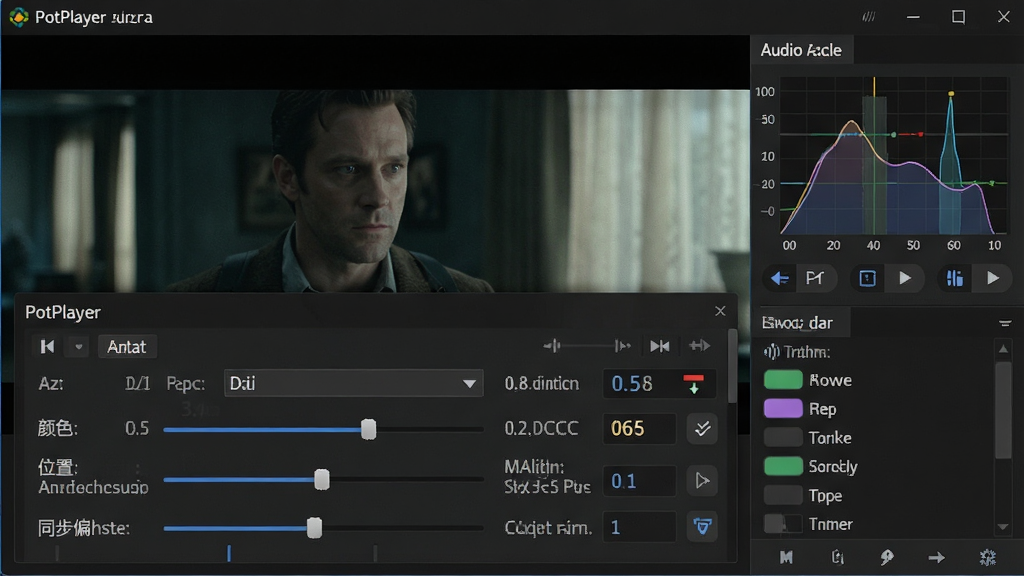Screen dimensions: 1024x576
Task: Toggle the swatch for Tnmer
Action: (783, 524)
